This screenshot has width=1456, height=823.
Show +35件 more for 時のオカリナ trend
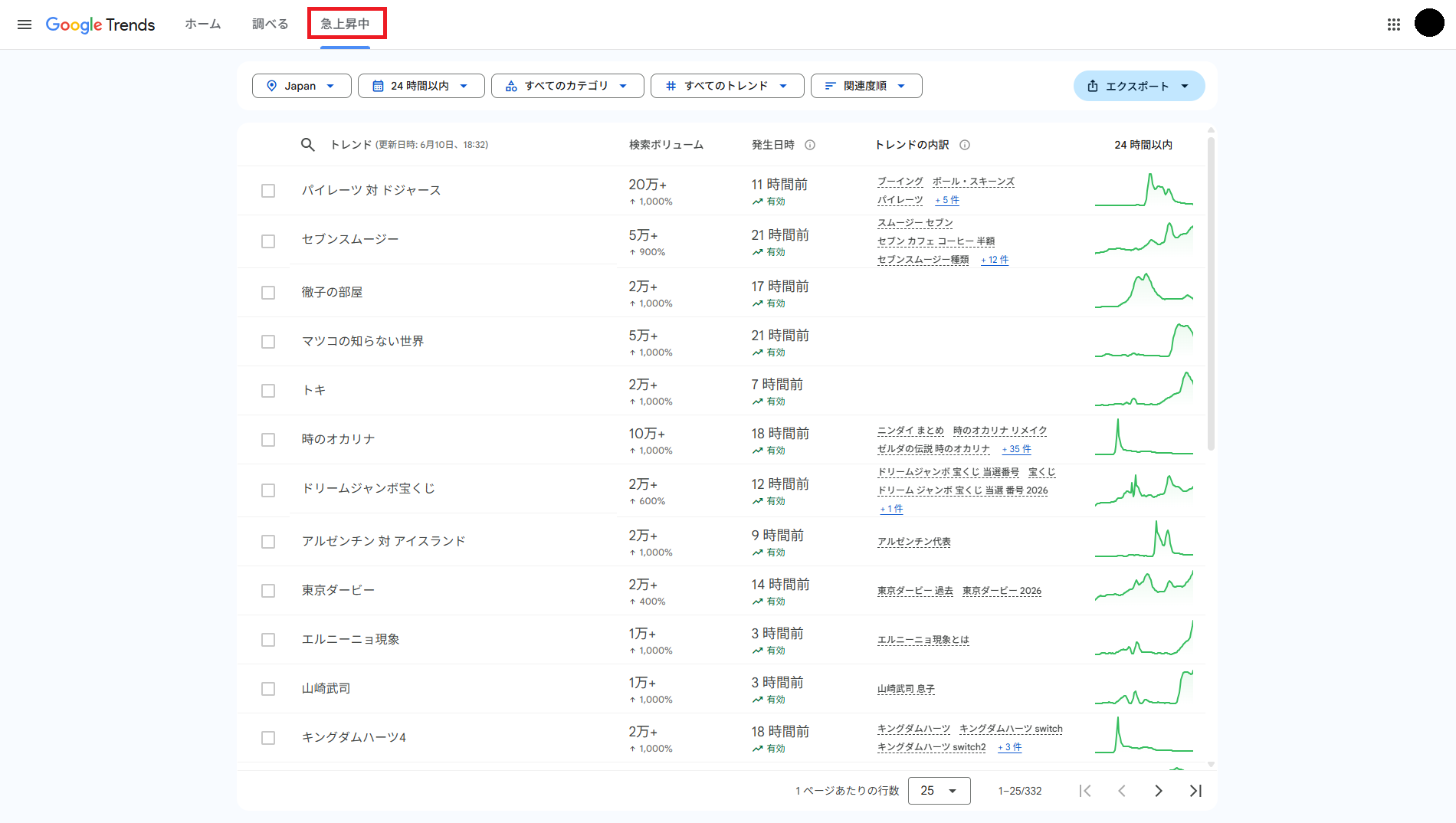1017,449
